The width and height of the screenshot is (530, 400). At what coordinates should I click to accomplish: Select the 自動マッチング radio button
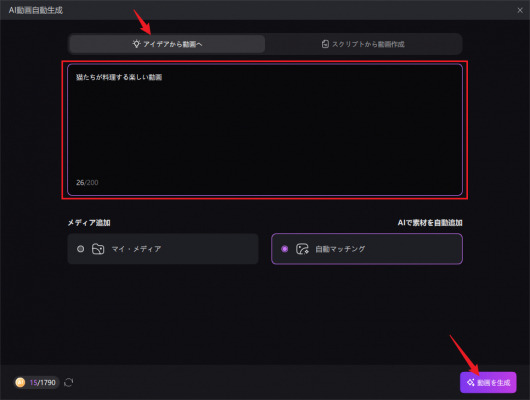[x=285, y=249]
